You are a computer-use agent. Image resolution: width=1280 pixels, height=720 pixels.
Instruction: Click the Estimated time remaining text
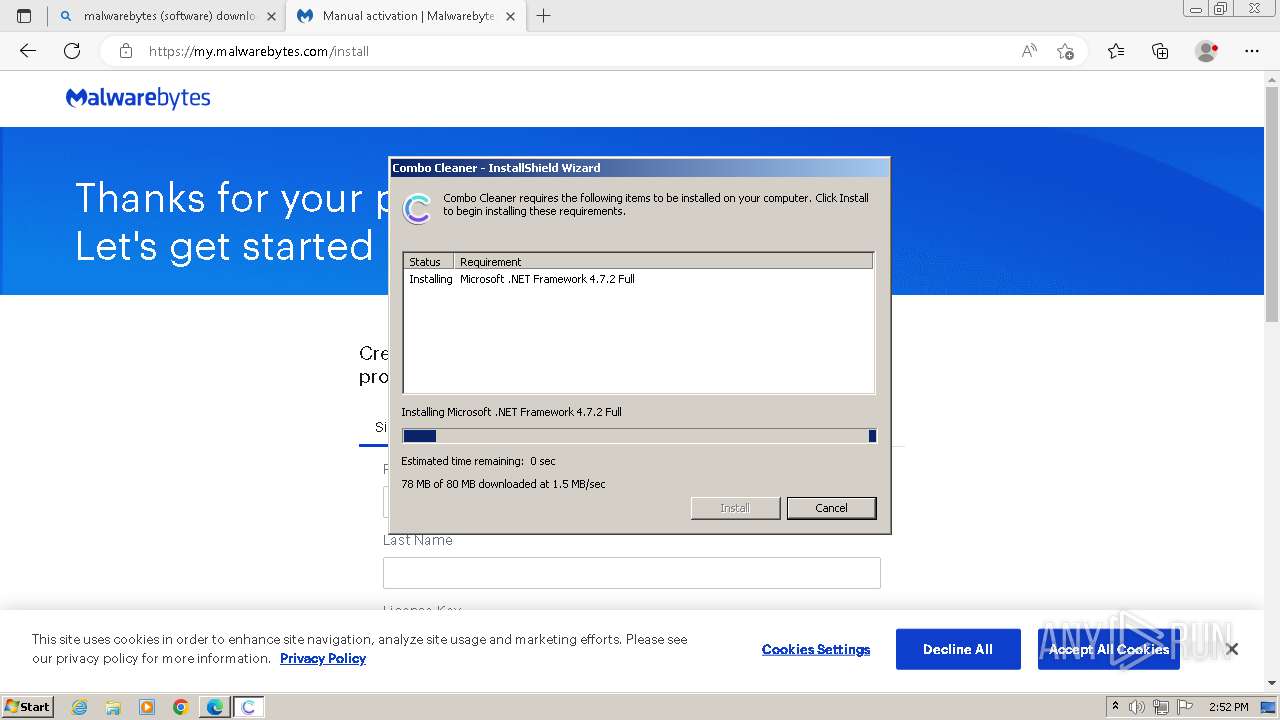pos(478,461)
